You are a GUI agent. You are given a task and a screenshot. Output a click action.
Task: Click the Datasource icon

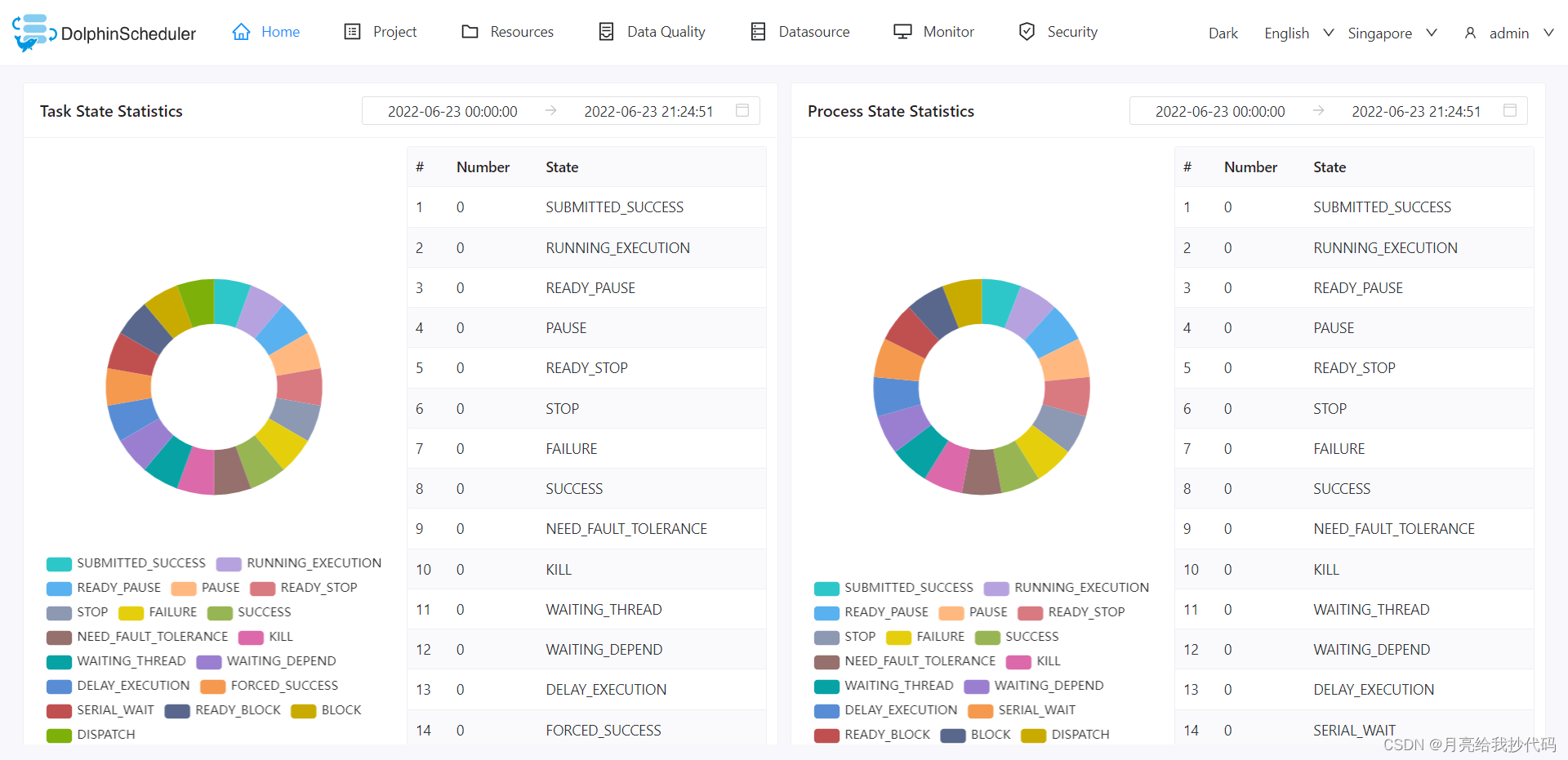point(758,32)
